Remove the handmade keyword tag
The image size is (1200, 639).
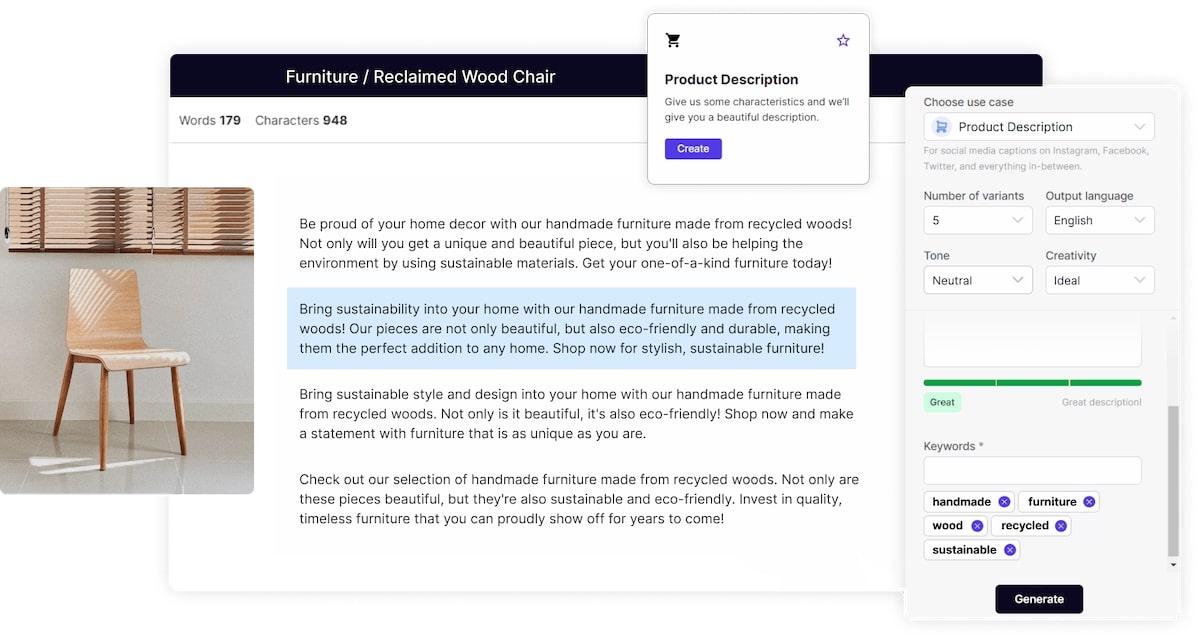click(x=1004, y=502)
